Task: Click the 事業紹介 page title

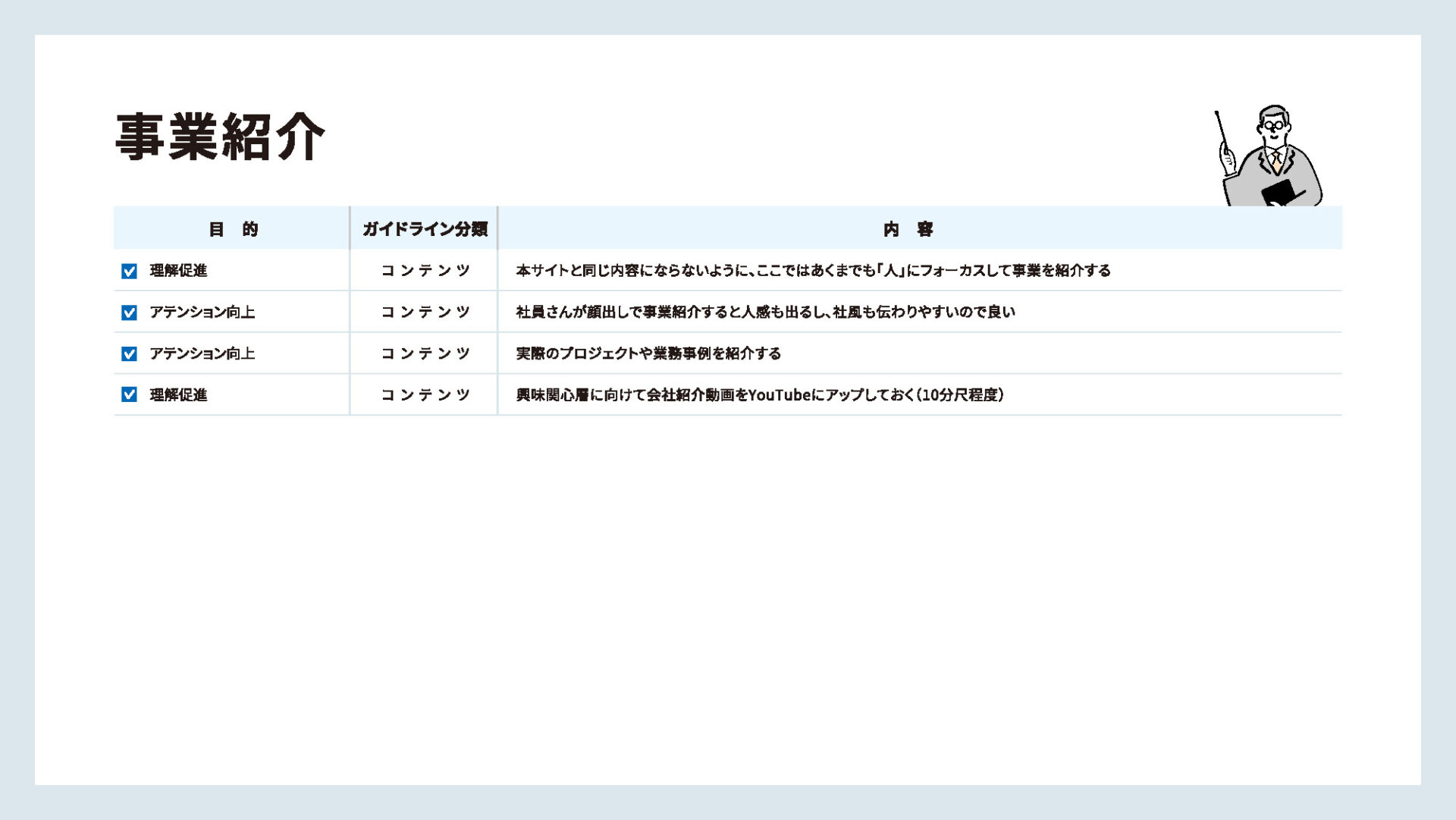Action: (220, 137)
